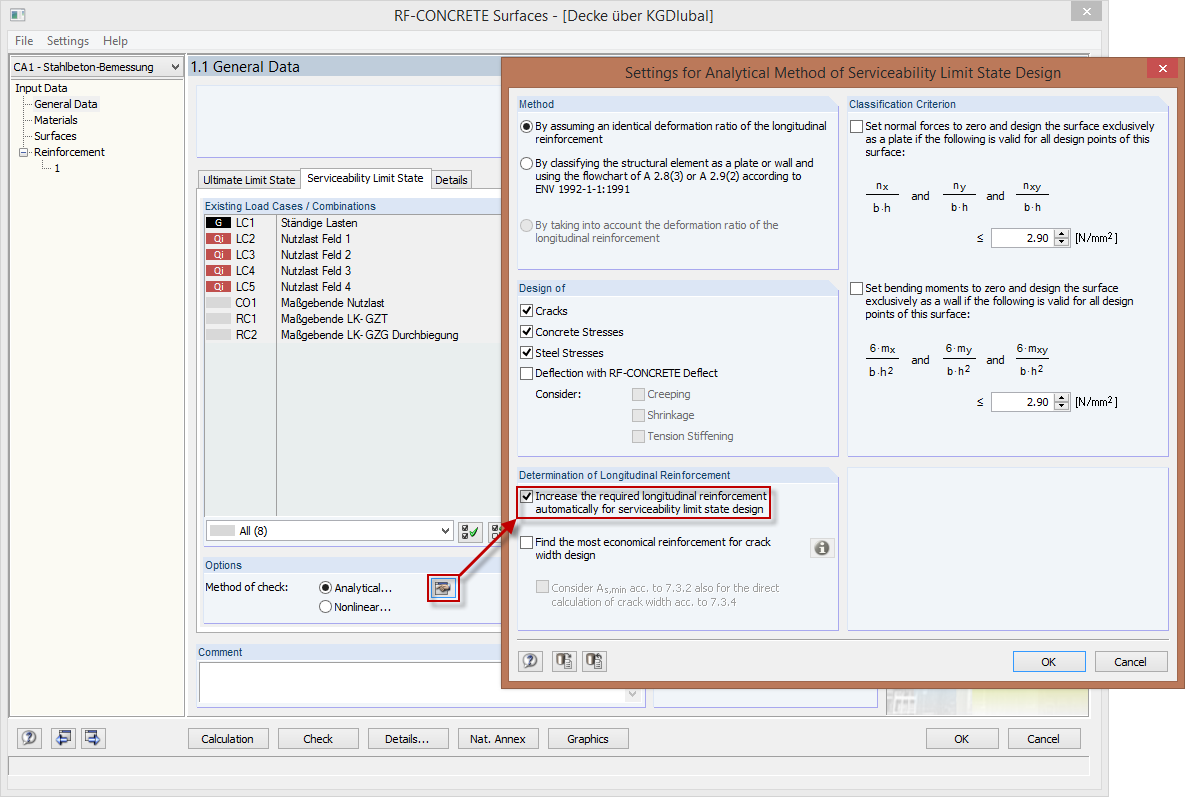Click the Details... button

(x=407, y=739)
